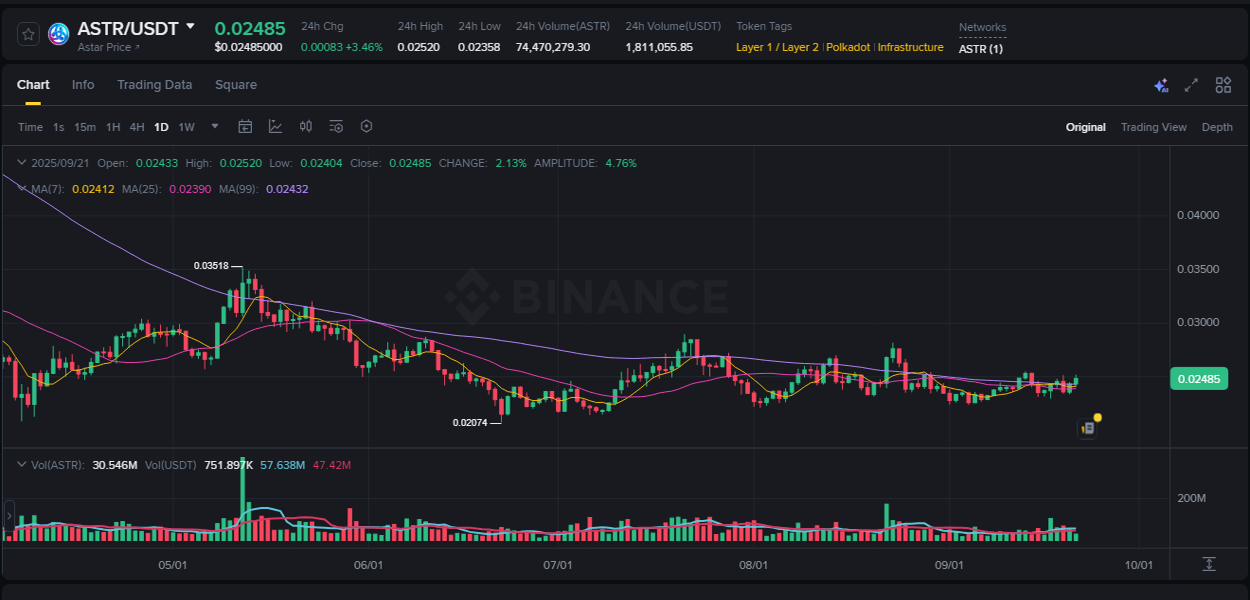Open the Polkadot token tag link
1250x600 pixels.
[847, 47]
